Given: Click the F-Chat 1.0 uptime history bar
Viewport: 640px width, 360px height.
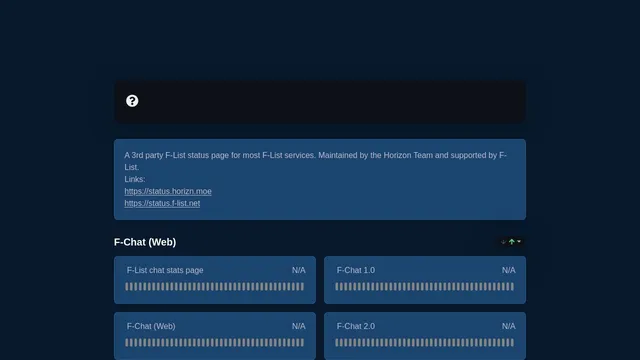Looking at the screenshot, I should (424, 287).
